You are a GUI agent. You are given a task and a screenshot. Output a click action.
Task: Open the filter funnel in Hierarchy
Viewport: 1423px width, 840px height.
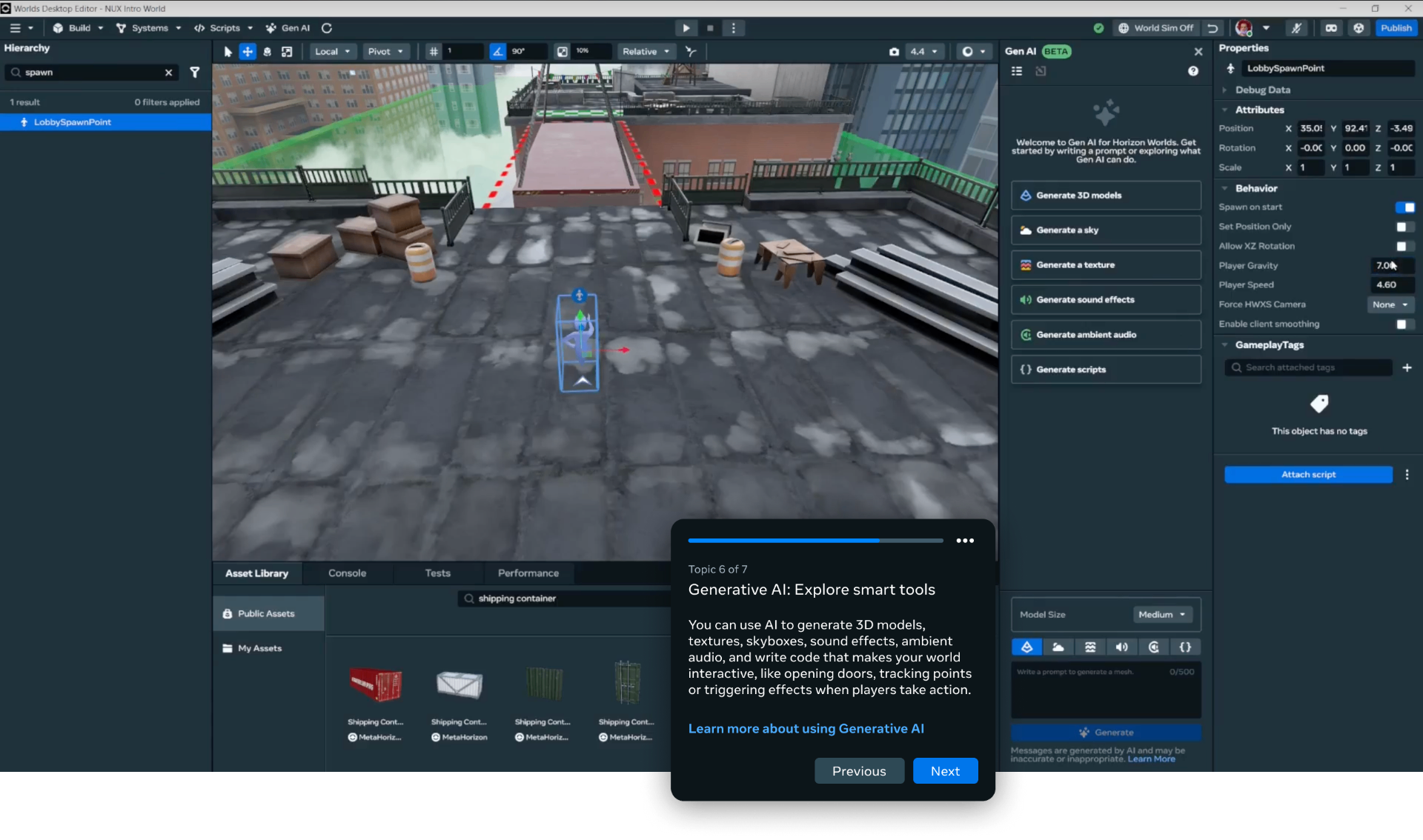tap(195, 73)
